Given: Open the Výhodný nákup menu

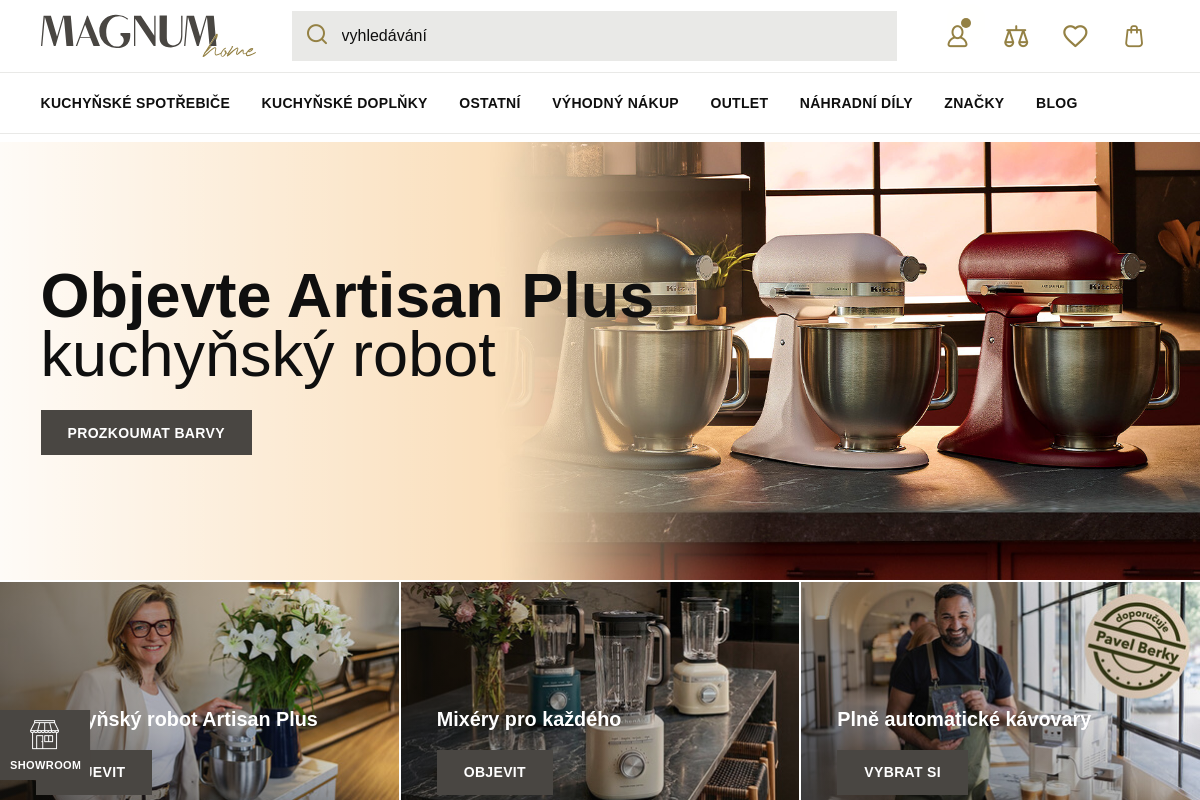Looking at the screenshot, I should click(615, 103).
